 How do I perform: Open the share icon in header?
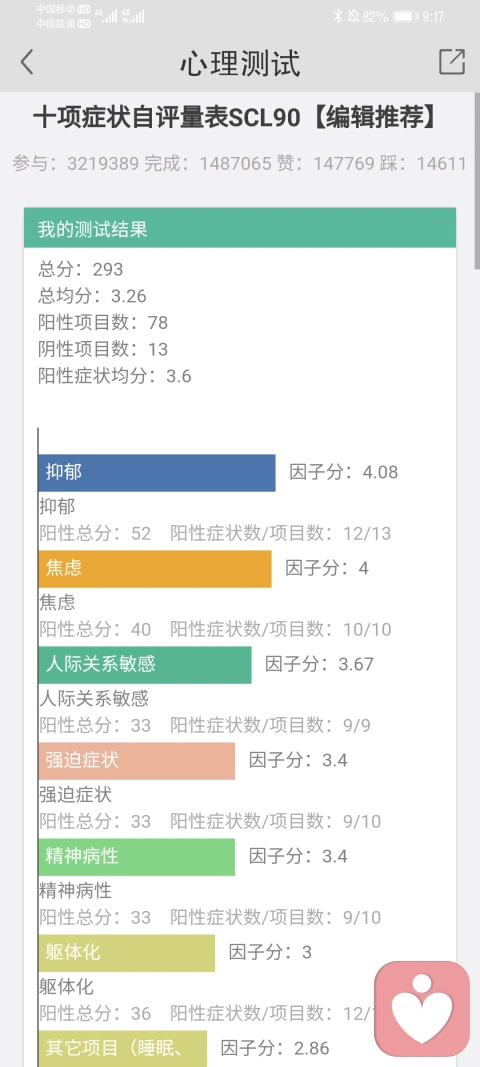pyautogui.click(x=451, y=62)
